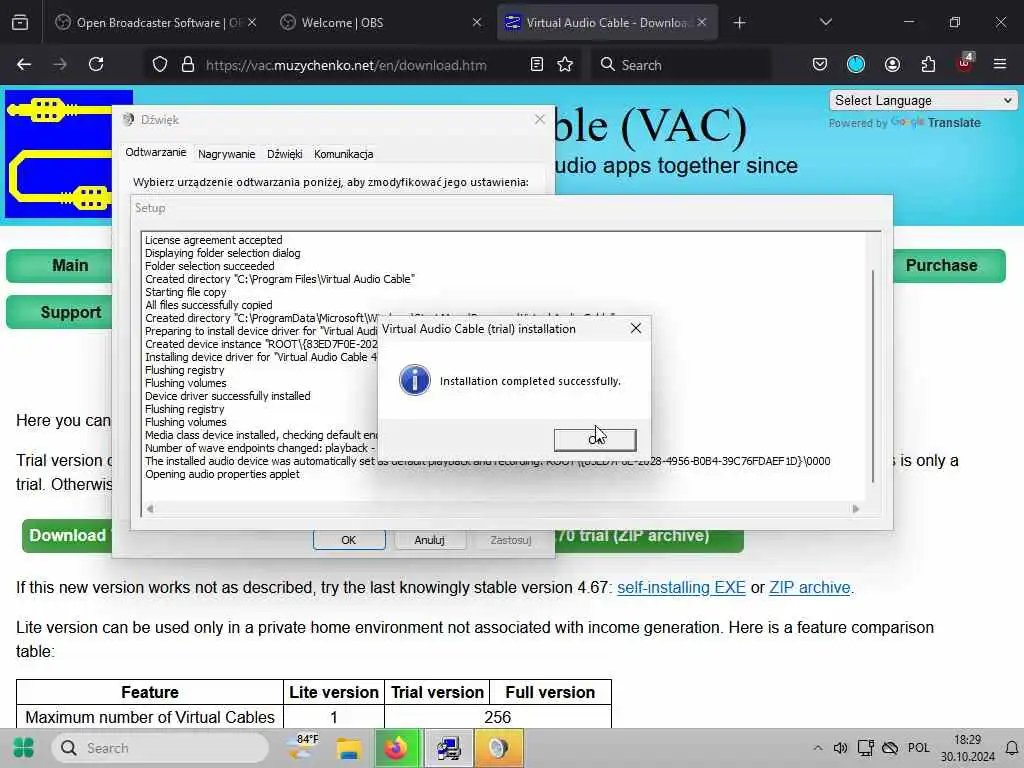Image resolution: width=1024 pixels, height=768 pixels.
Task: Open the weather widget showing 84°F
Action: (x=304, y=746)
